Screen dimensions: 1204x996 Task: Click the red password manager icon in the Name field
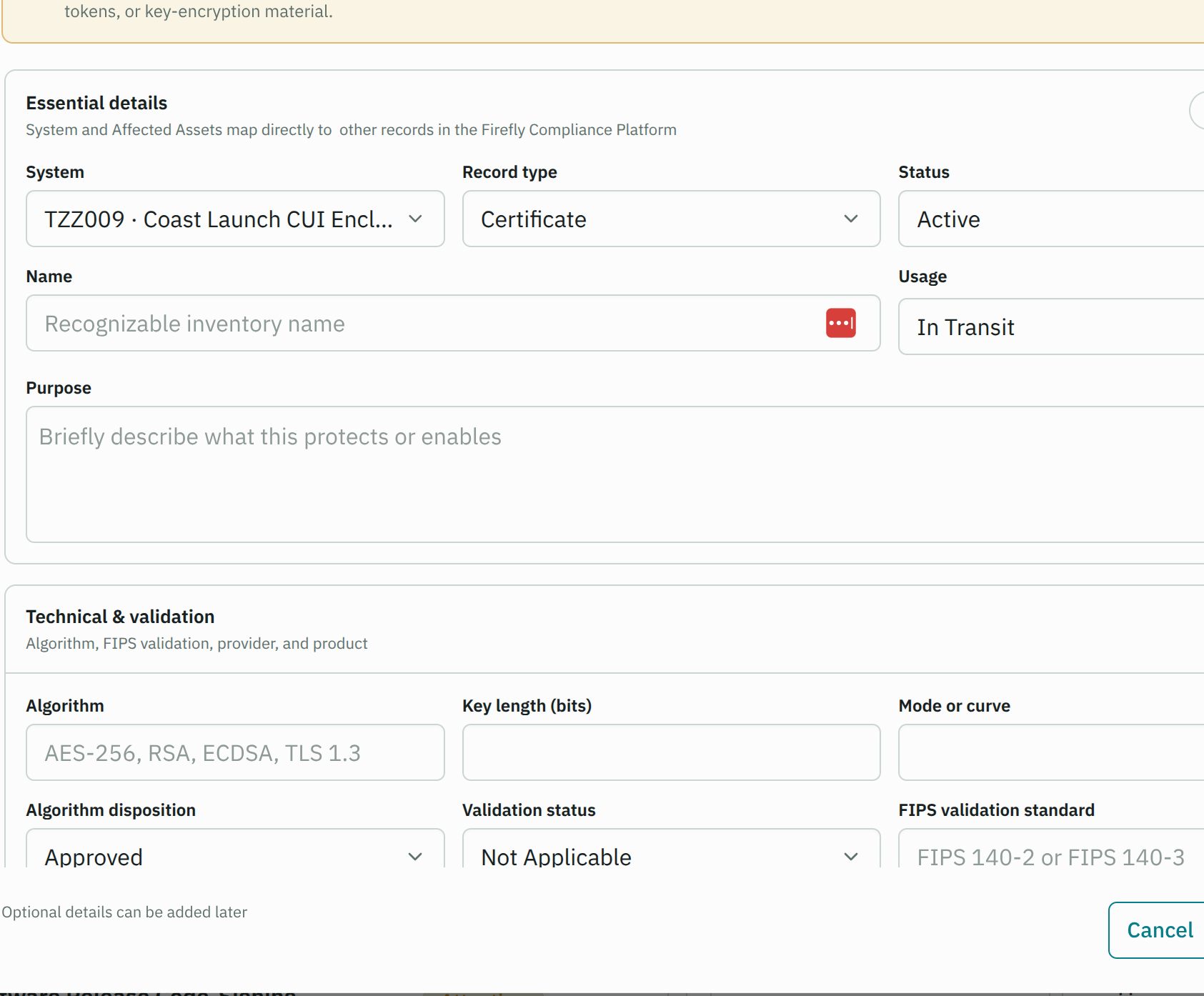click(840, 323)
